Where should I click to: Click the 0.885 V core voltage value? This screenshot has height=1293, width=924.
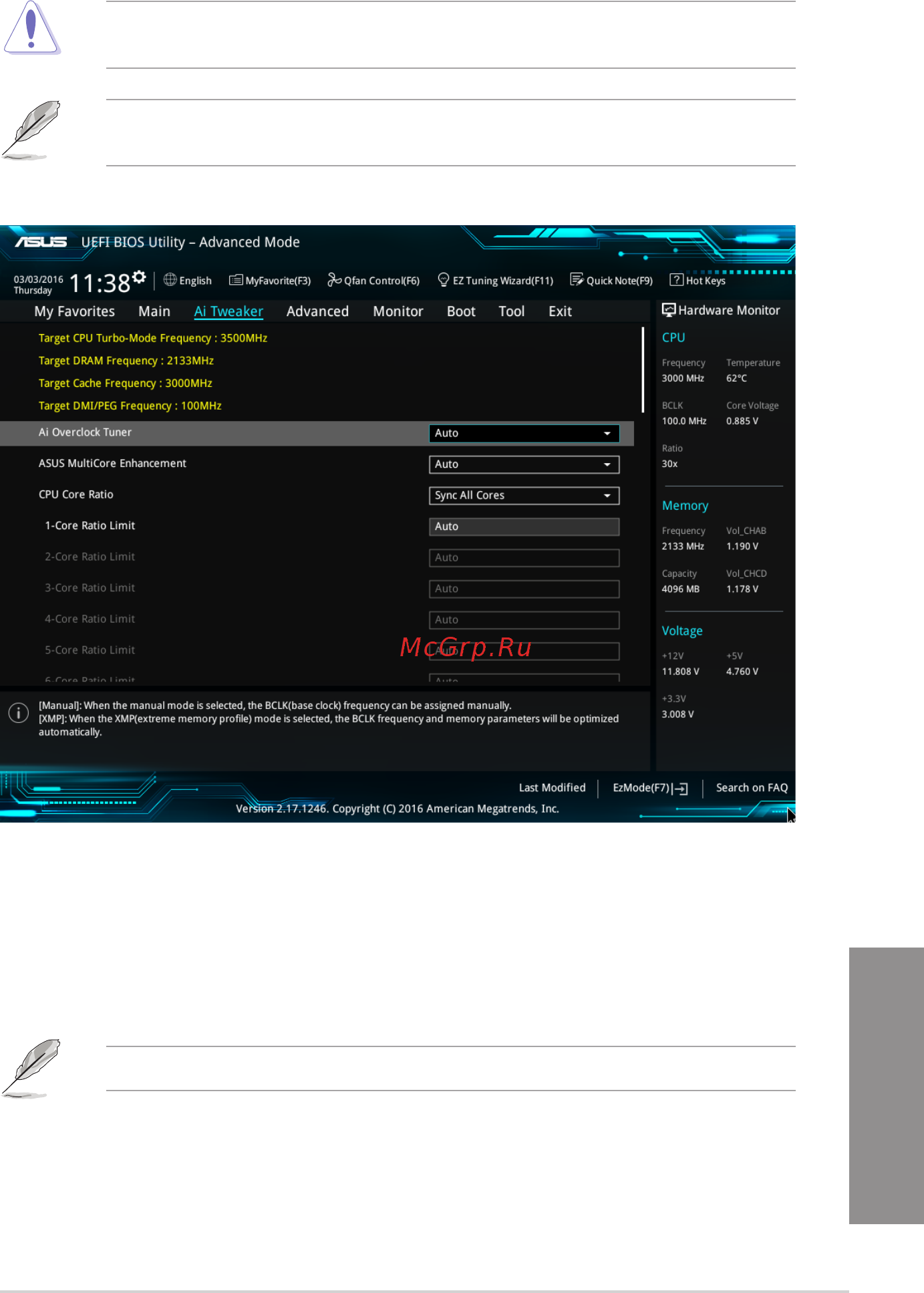pos(742,421)
